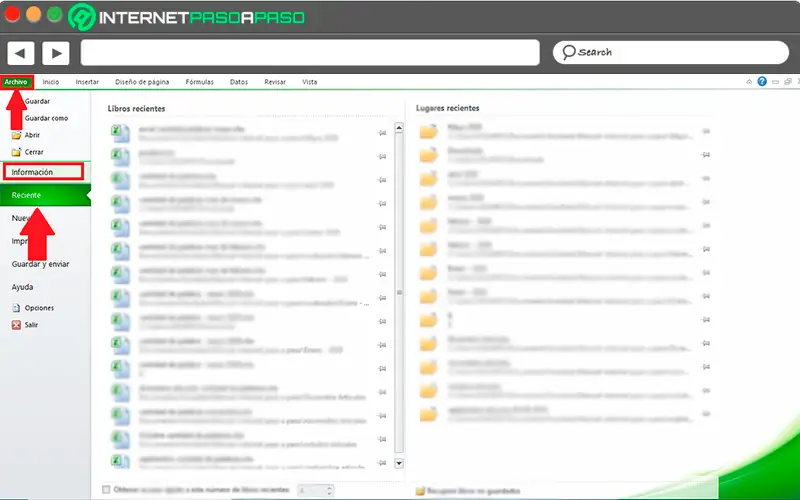Open the Vista tab
The width and height of the screenshot is (800, 500).
point(309,82)
